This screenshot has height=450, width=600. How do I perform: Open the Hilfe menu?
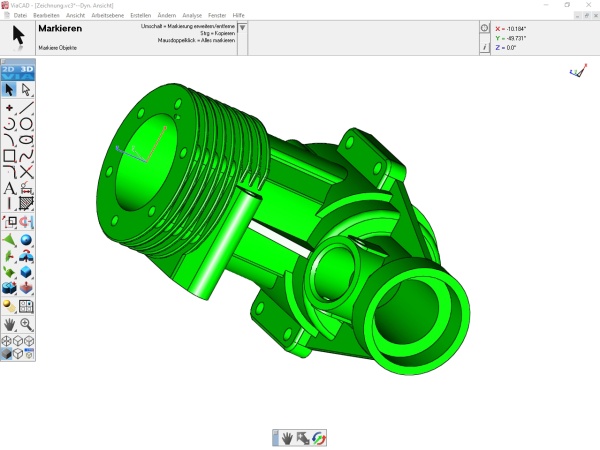[238, 15]
